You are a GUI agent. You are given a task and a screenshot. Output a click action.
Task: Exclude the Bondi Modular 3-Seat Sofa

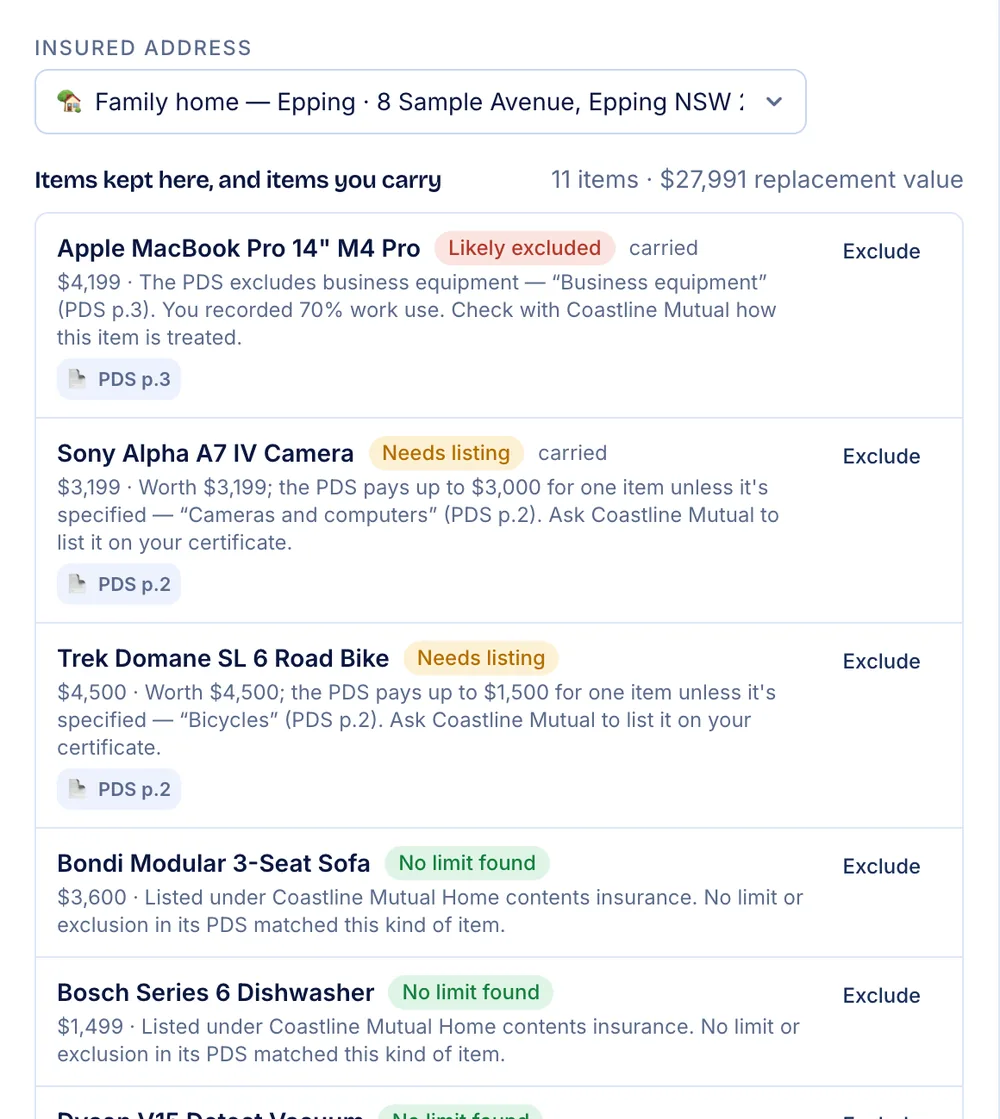[882, 866]
